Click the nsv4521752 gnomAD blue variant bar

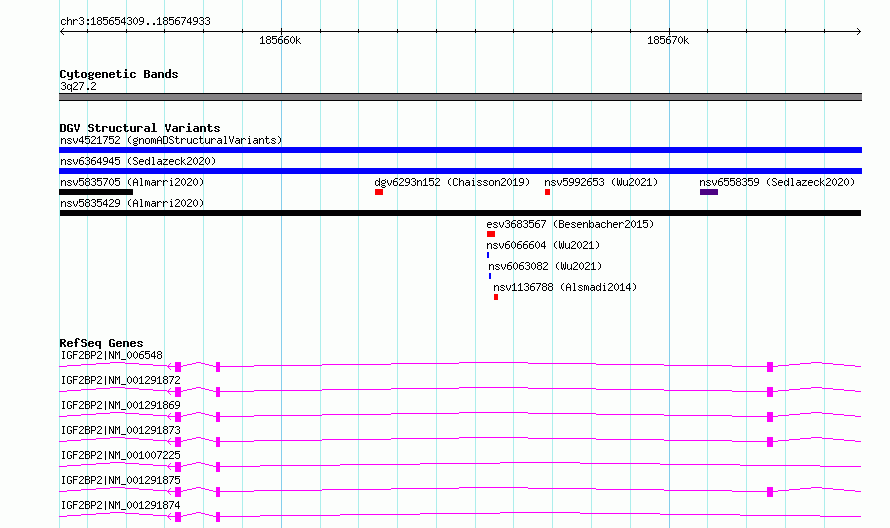coord(460,150)
